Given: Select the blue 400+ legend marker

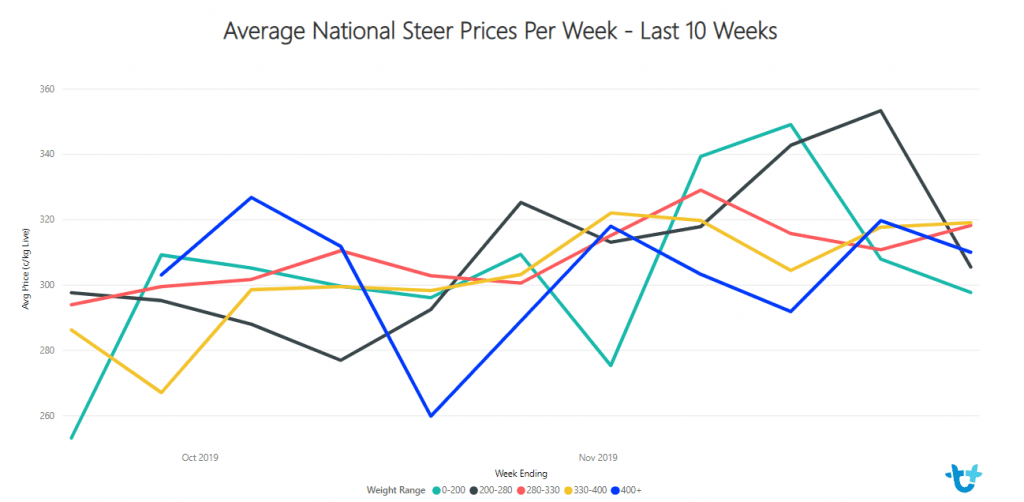Looking at the screenshot, I should pos(617,490).
